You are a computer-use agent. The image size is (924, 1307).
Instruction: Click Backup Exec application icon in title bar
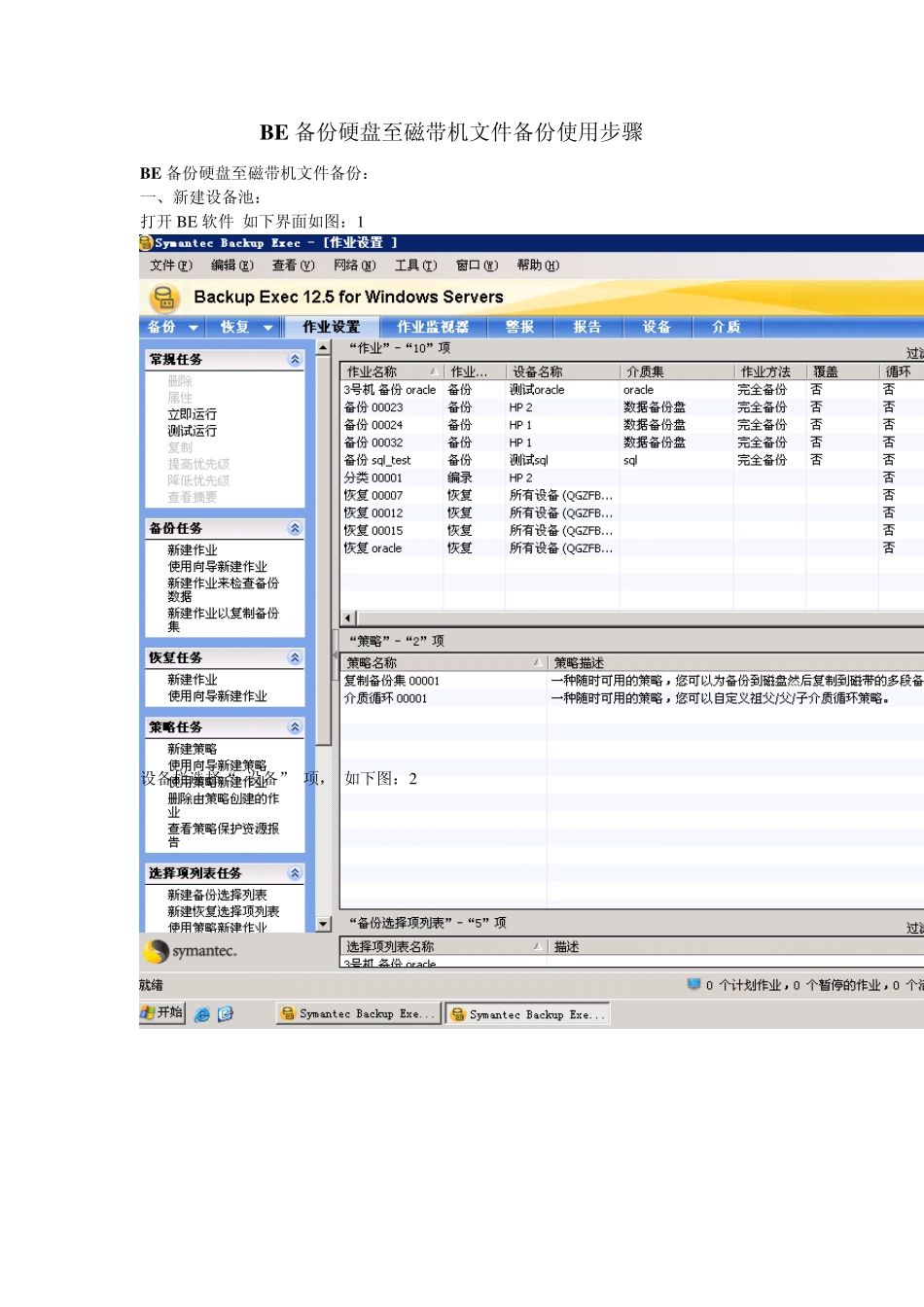pos(146,243)
